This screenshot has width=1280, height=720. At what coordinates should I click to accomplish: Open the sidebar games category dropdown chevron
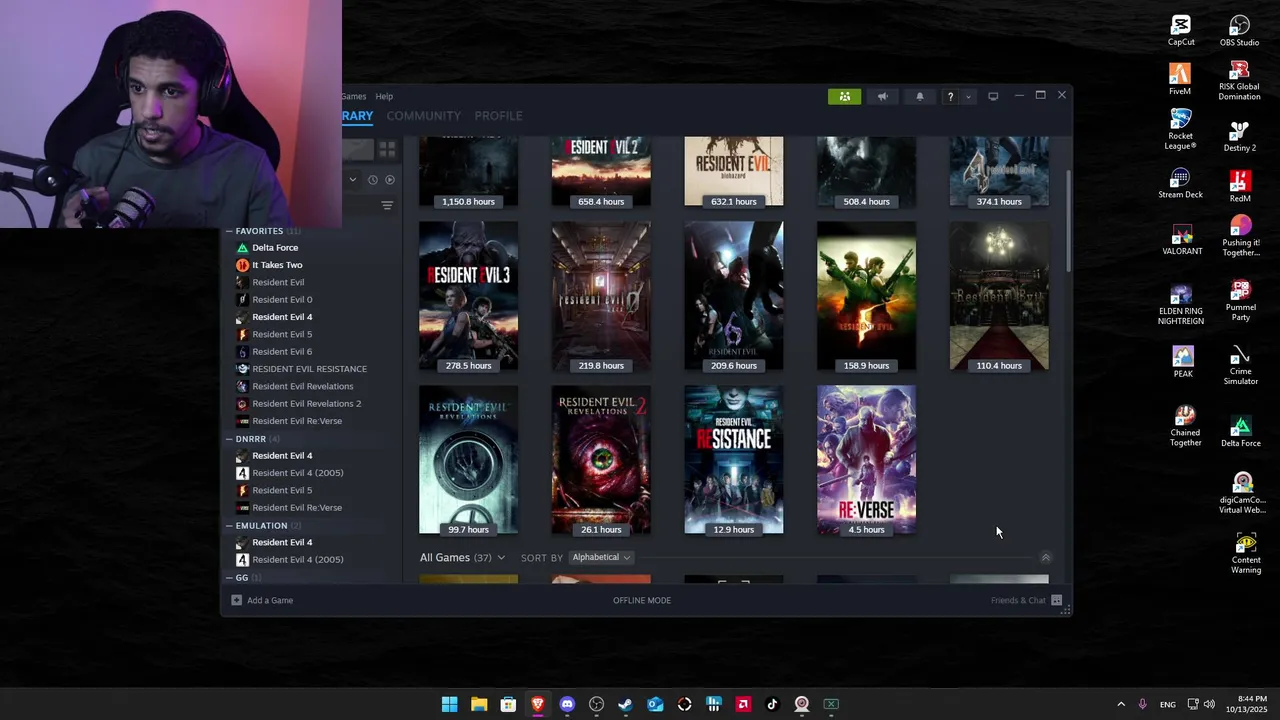click(352, 180)
